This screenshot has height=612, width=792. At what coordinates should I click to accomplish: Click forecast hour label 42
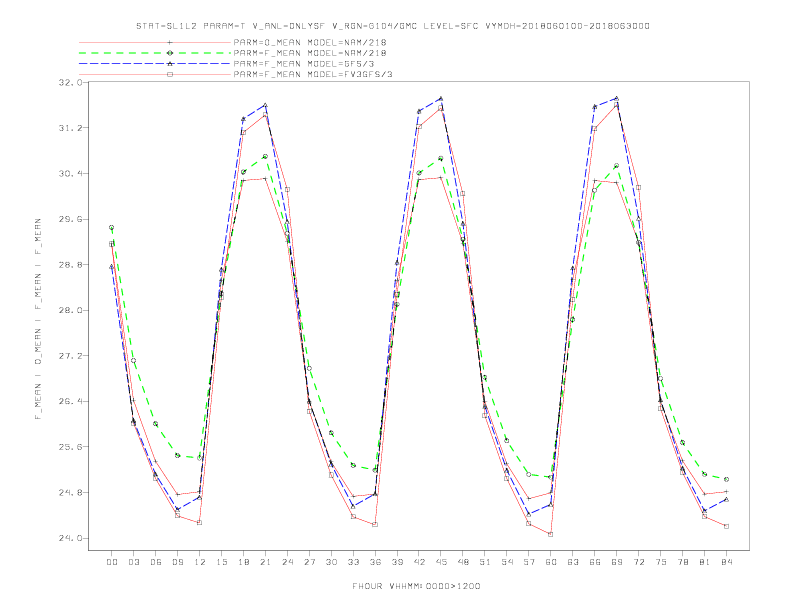pos(419,562)
